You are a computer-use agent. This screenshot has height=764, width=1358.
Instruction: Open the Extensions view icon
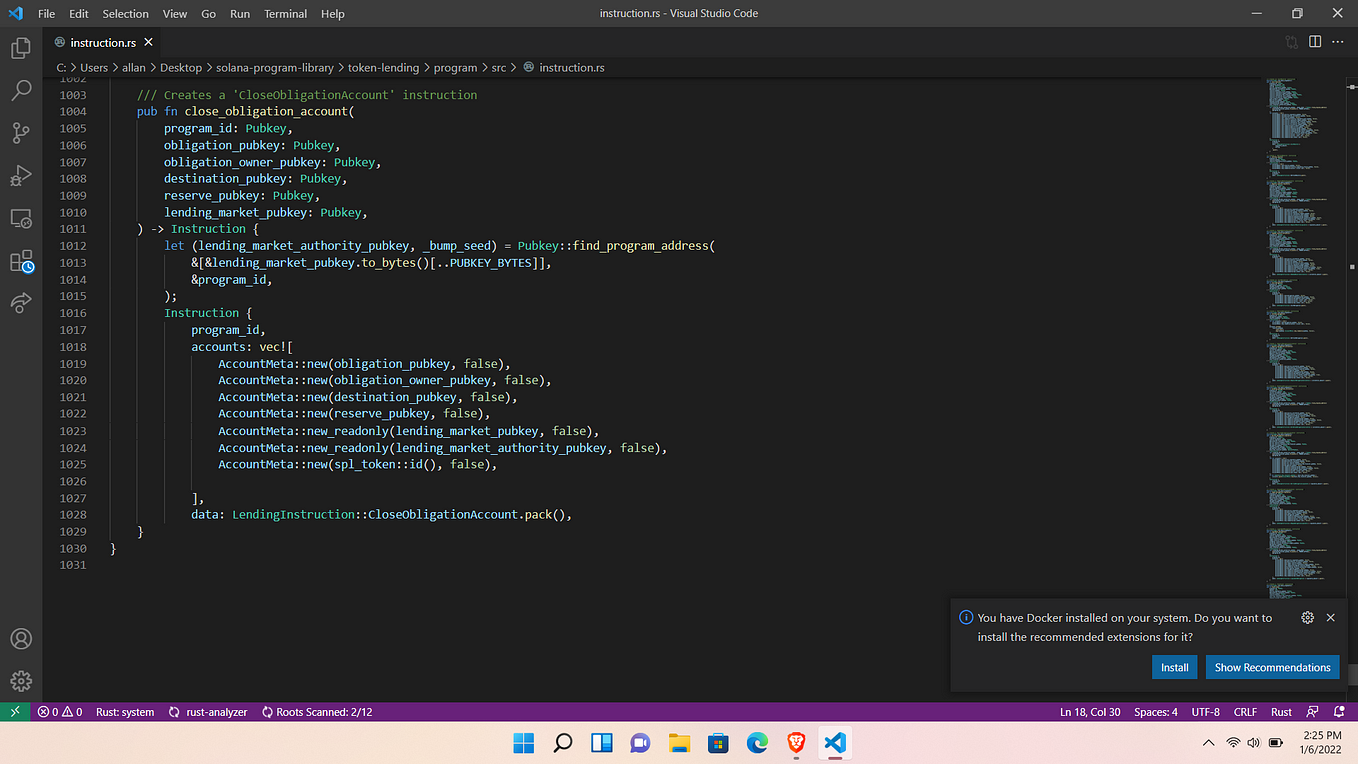[x=21, y=261]
